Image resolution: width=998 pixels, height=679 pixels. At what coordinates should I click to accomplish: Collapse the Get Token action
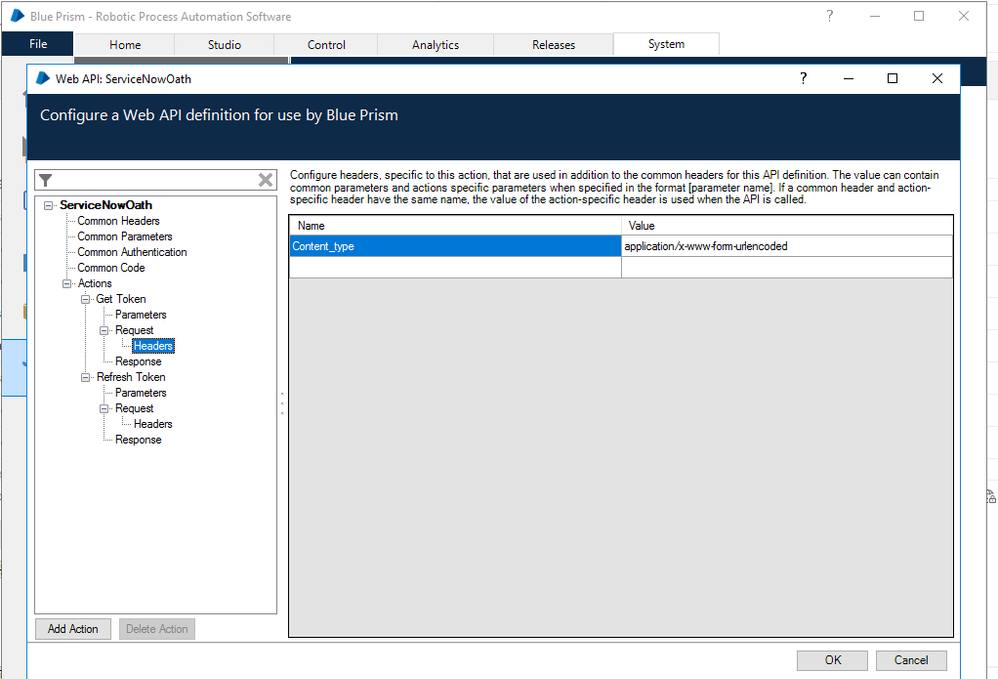pyautogui.click(x=85, y=299)
